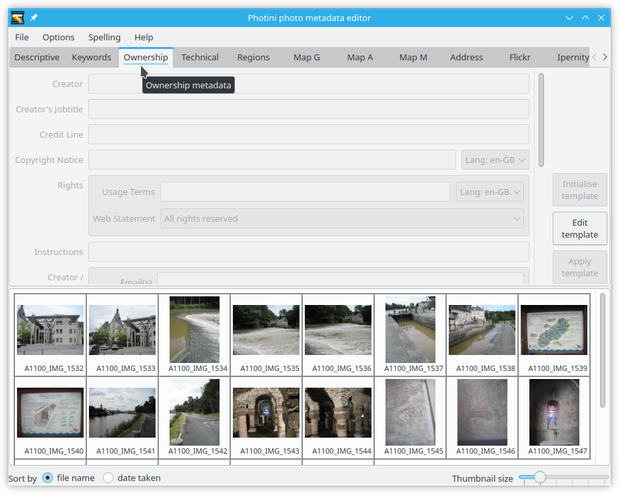Select the Ownership tab
The image size is (619, 494).
coord(146,57)
